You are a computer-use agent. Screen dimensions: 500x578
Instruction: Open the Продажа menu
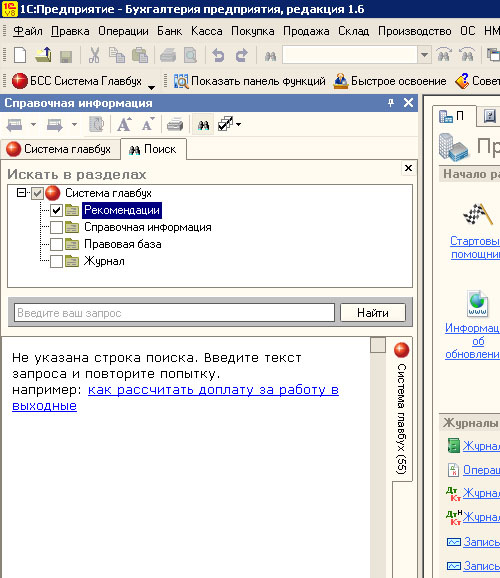[x=306, y=31]
